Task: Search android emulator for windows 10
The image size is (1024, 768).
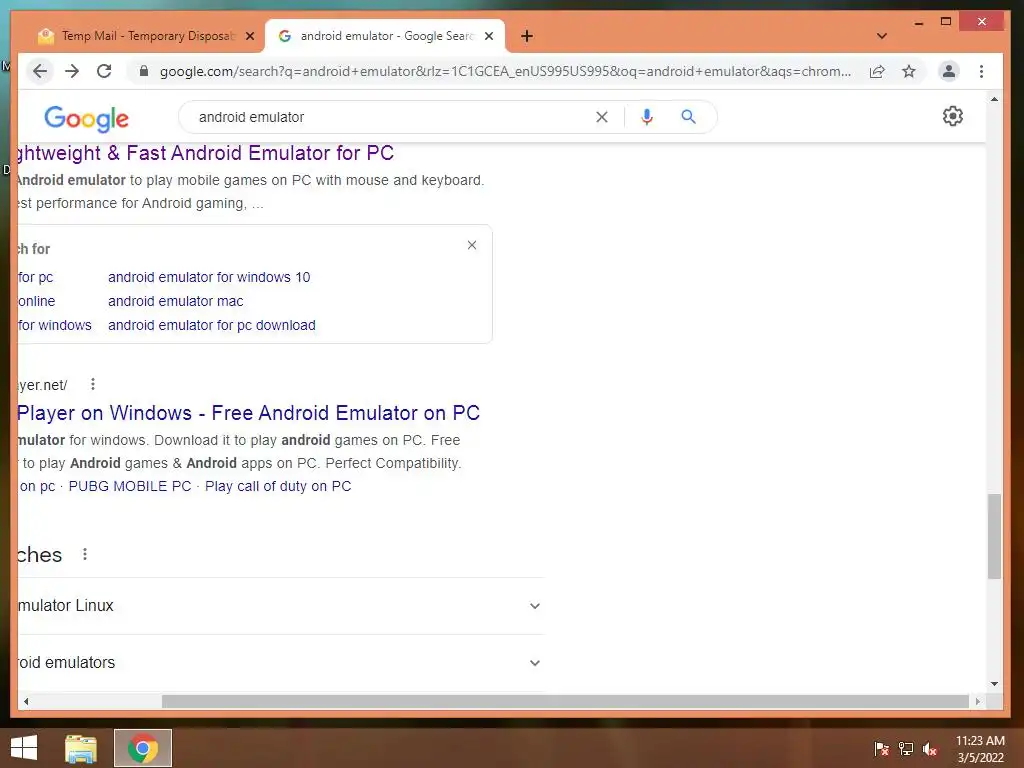Action: pyautogui.click(x=209, y=277)
